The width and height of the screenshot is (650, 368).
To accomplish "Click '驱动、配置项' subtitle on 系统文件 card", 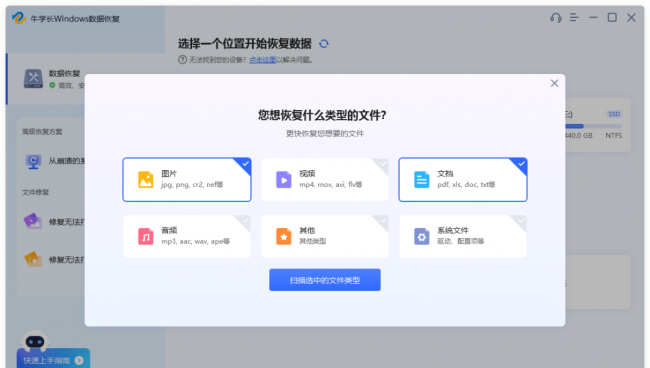I will pos(461,241).
